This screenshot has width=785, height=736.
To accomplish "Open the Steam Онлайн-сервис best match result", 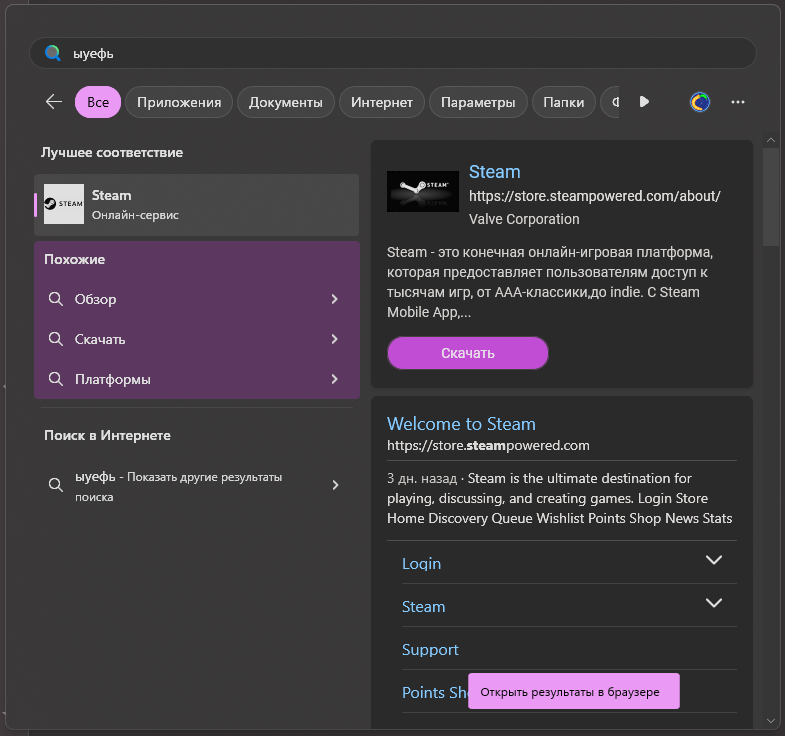I will click(x=196, y=205).
